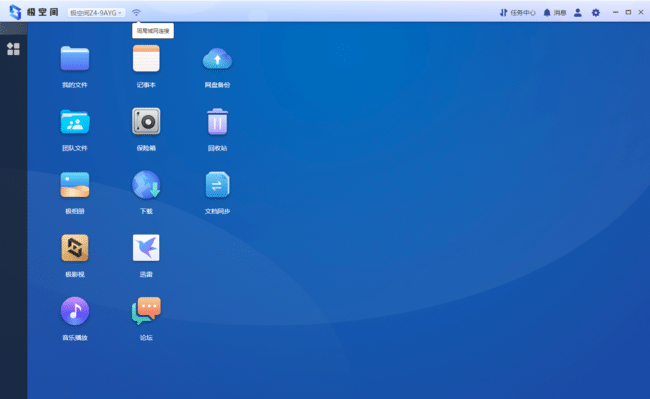Launch the 音乐播放 music player
The height and width of the screenshot is (399, 650).
coord(75,311)
